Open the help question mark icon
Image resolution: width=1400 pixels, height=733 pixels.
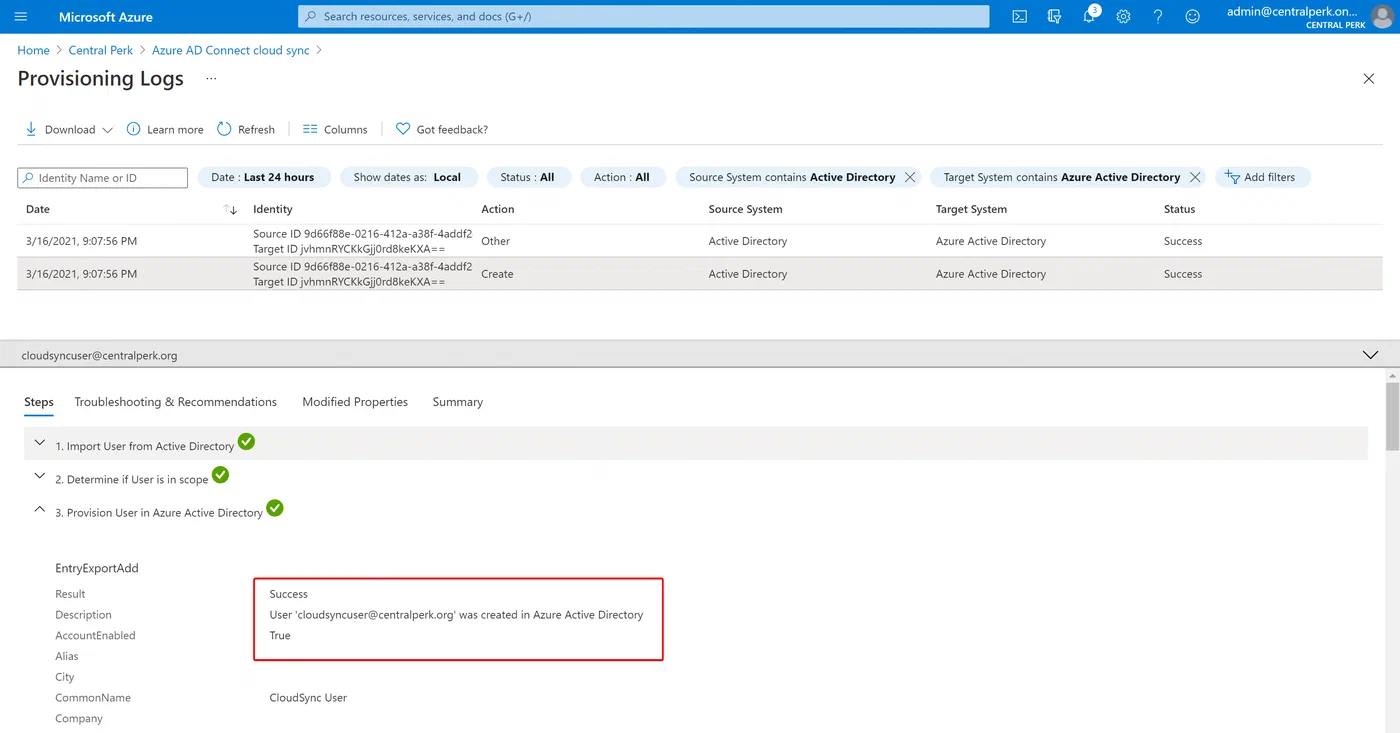pos(1158,17)
